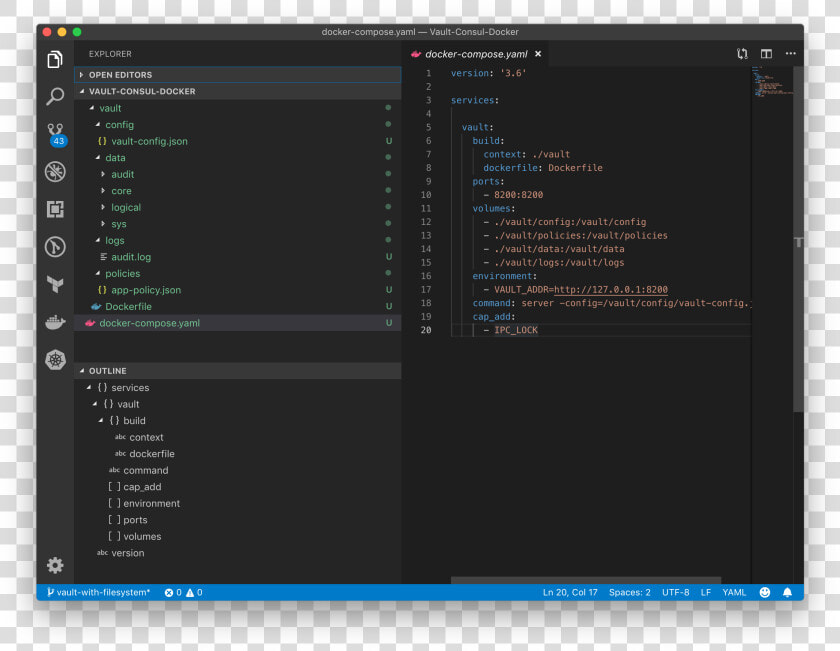Screen dimensions: 840x651
Task: Split the editor with split icon
Action: tap(766, 54)
